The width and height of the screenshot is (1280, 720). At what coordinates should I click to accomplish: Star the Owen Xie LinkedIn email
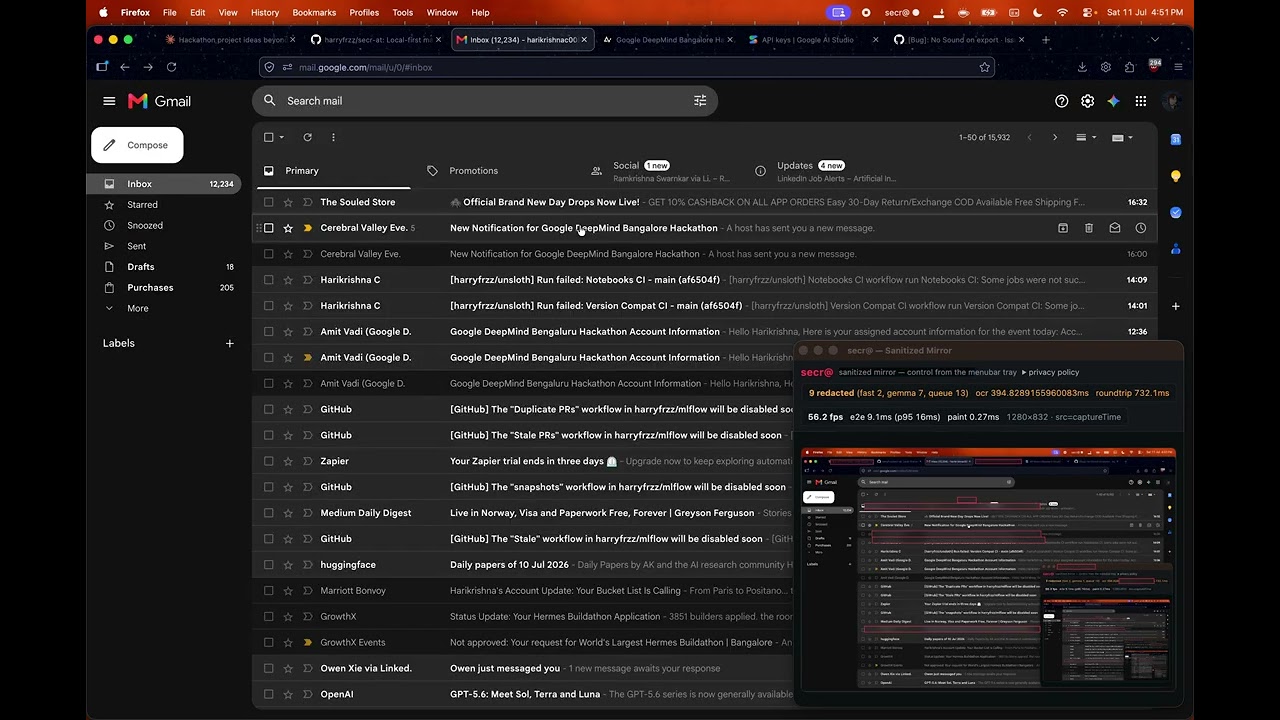pyautogui.click(x=288, y=668)
